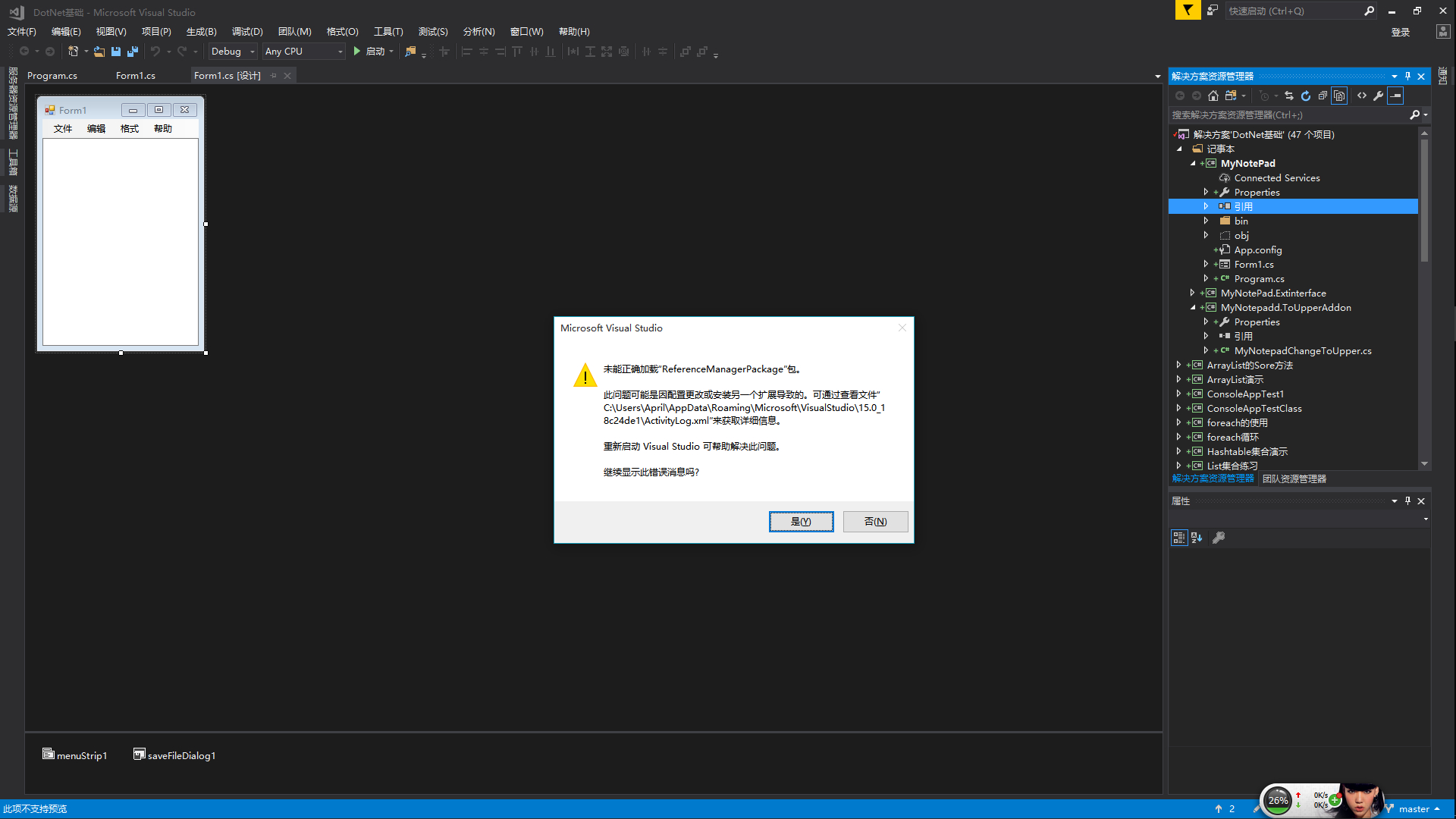The width and height of the screenshot is (1456, 819).
Task: Click the 否(N) button in dialog
Action: coord(875,522)
